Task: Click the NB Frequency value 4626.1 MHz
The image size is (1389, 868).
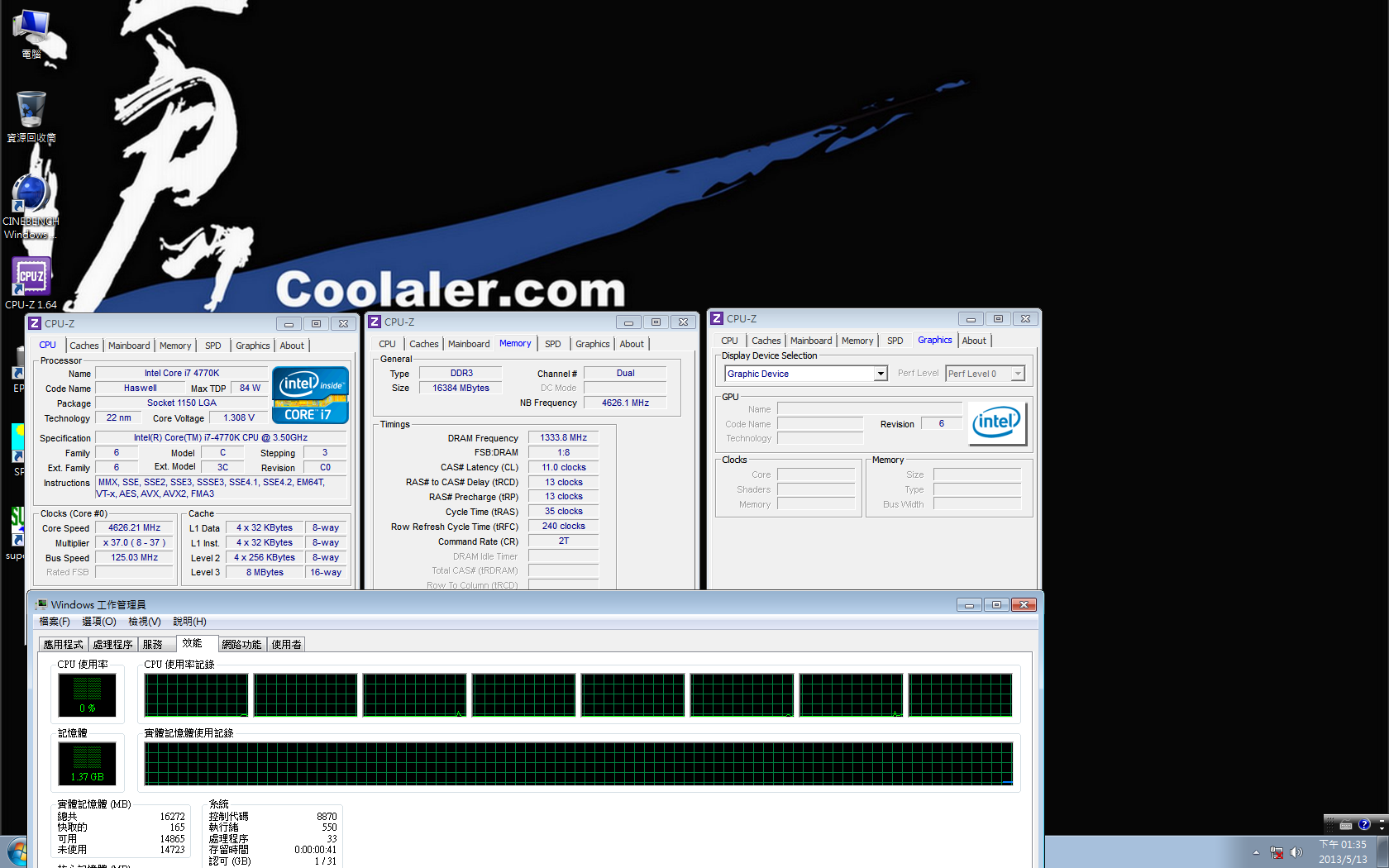Action: pyautogui.click(x=625, y=403)
